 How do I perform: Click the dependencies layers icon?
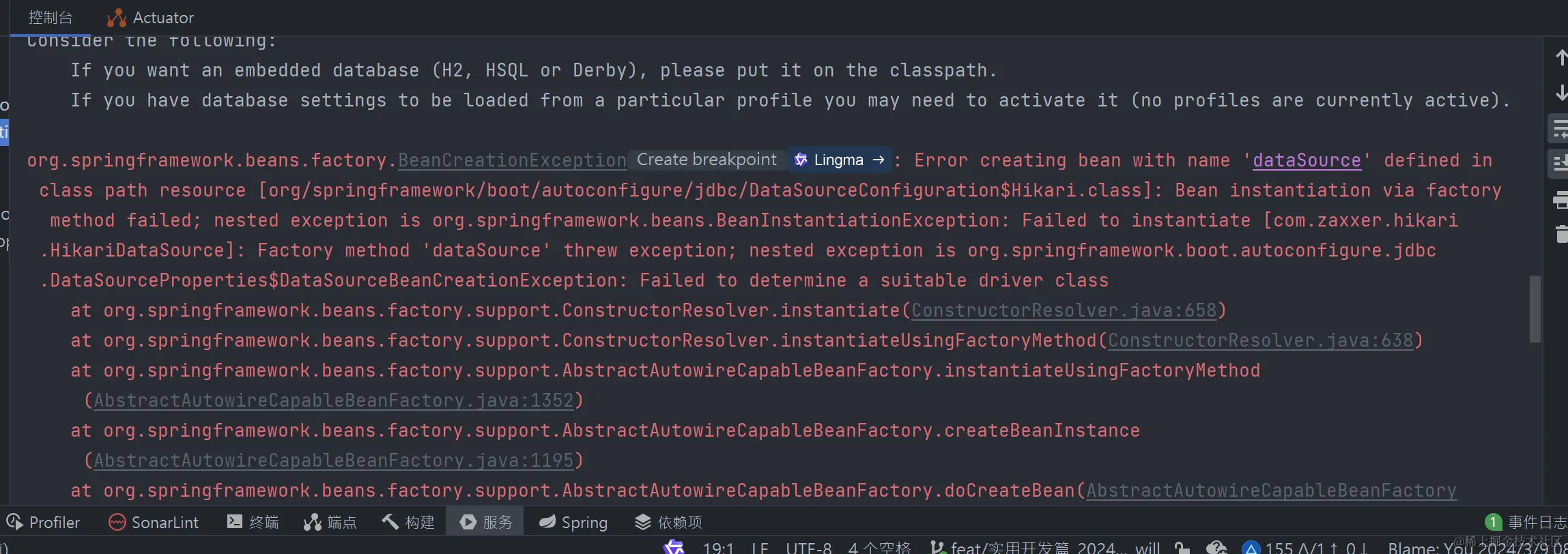point(643,522)
